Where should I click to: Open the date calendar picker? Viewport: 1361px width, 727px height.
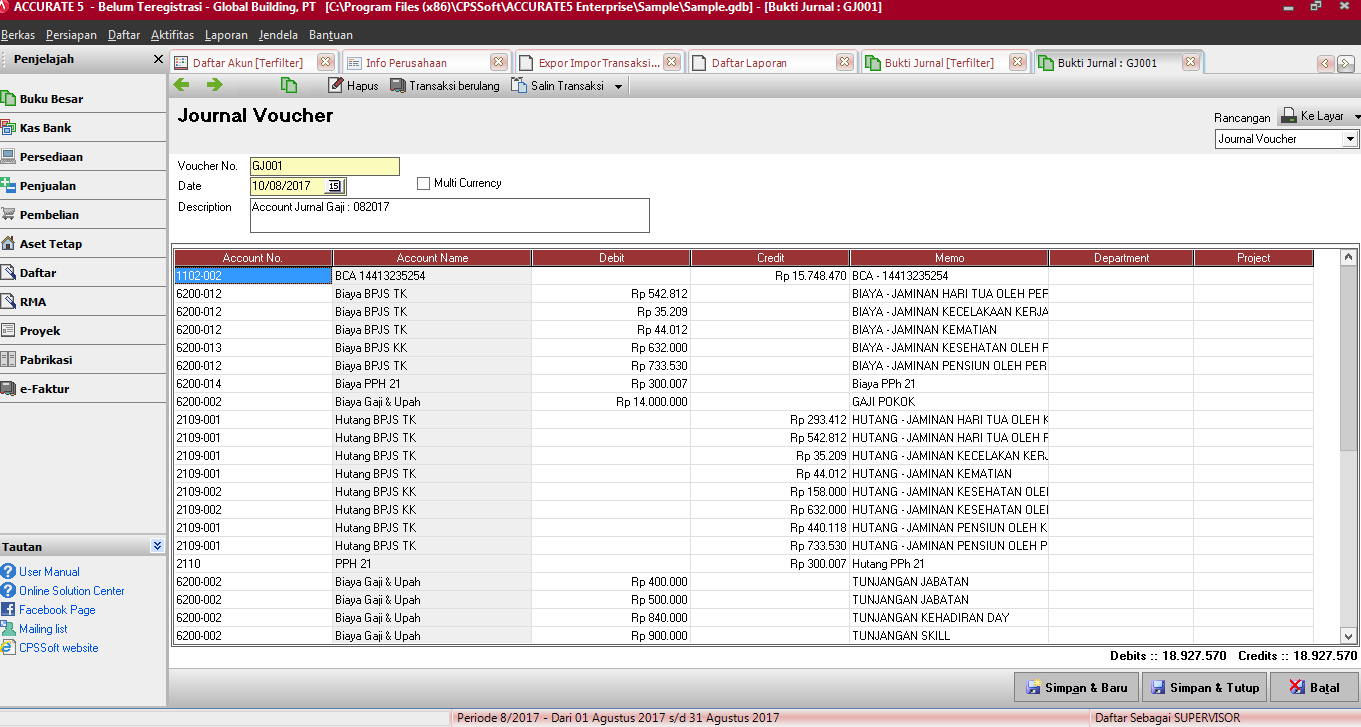pyautogui.click(x=334, y=186)
